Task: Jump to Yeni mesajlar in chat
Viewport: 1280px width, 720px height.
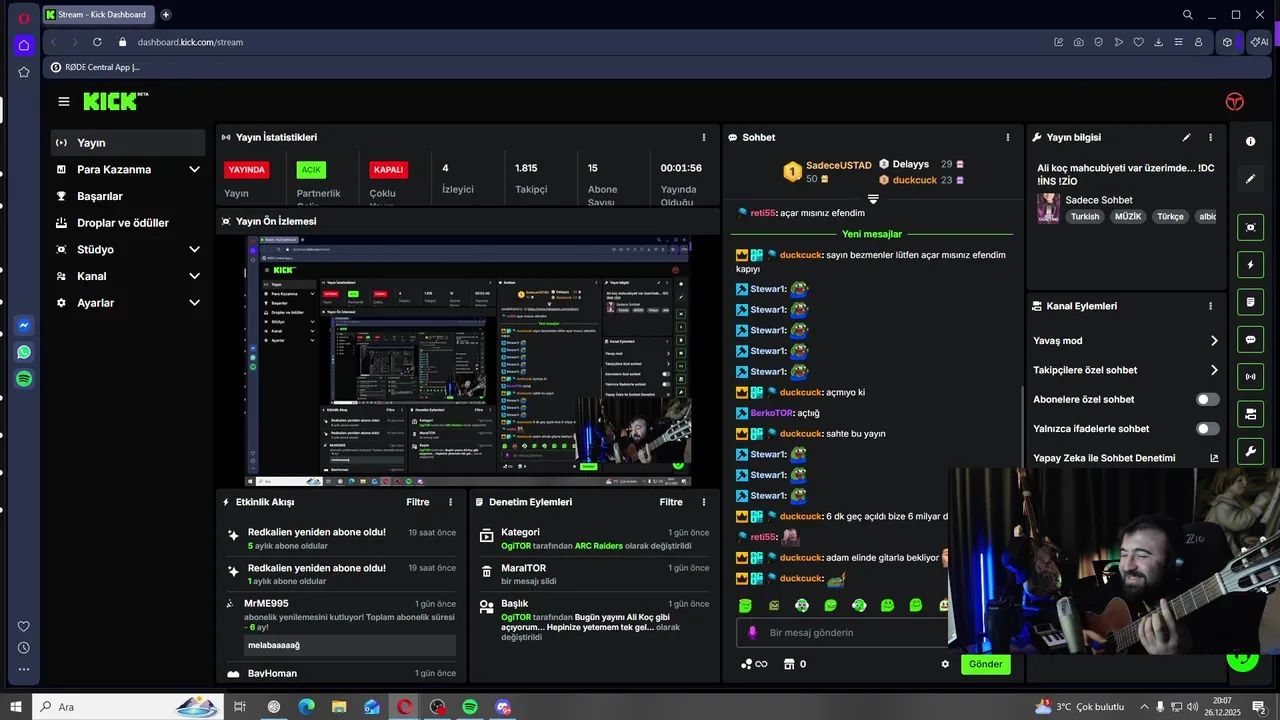Action: click(x=872, y=234)
